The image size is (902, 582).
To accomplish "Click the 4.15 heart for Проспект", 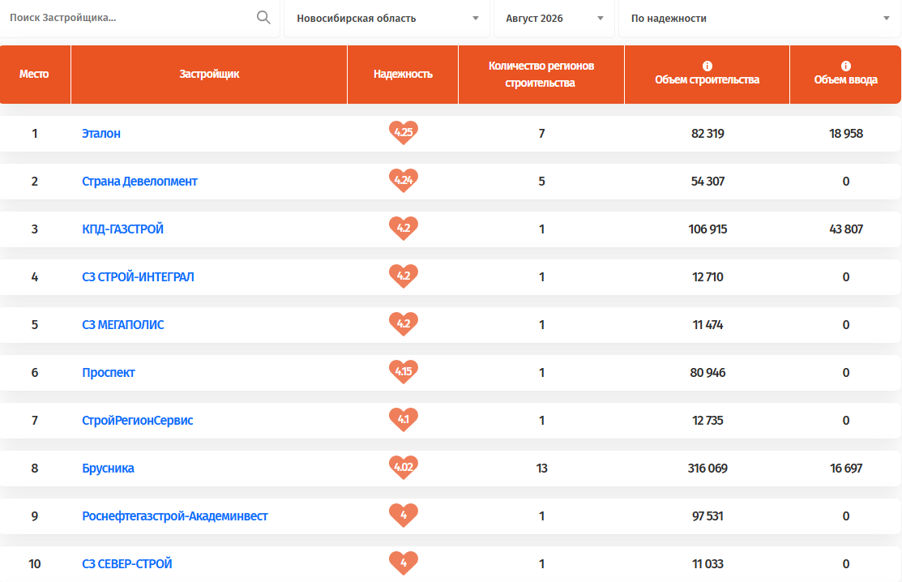I will point(403,372).
